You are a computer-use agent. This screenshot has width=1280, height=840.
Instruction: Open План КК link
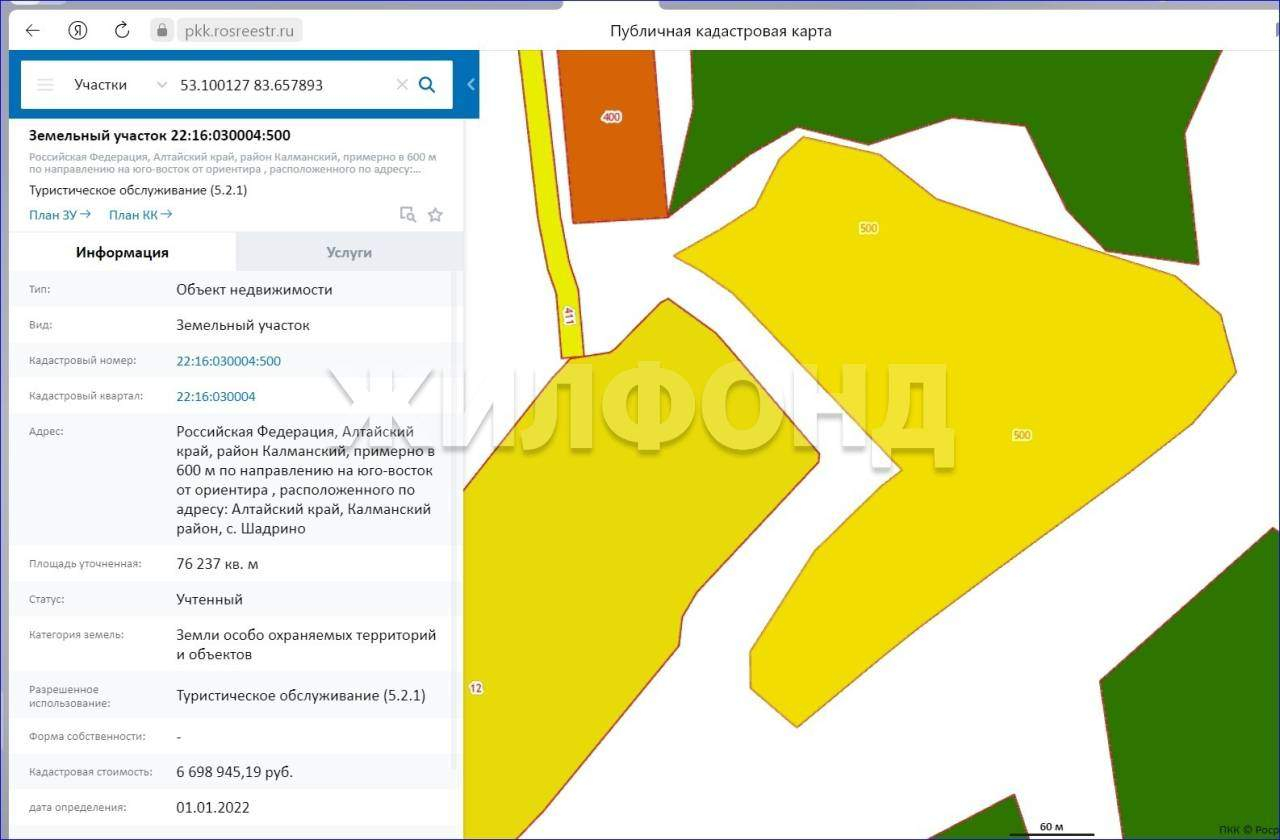click(x=139, y=214)
